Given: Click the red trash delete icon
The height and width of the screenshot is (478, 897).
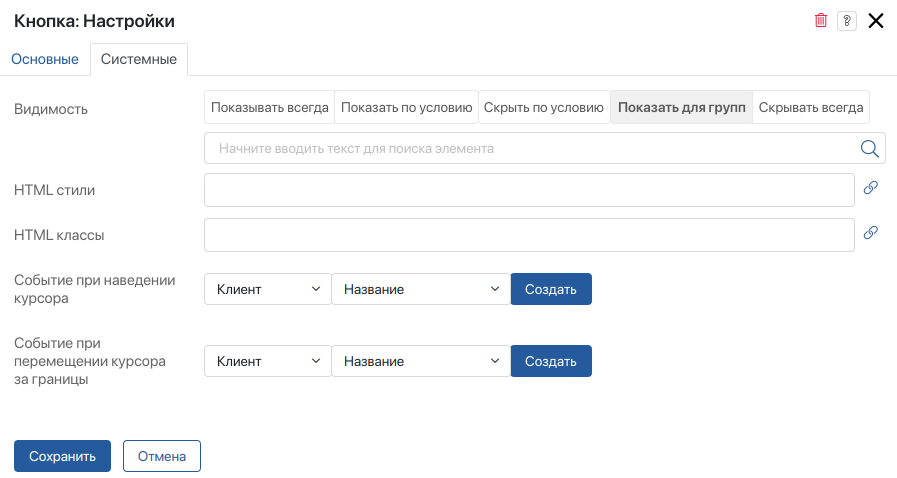Looking at the screenshot, I should tap(821, 21).
